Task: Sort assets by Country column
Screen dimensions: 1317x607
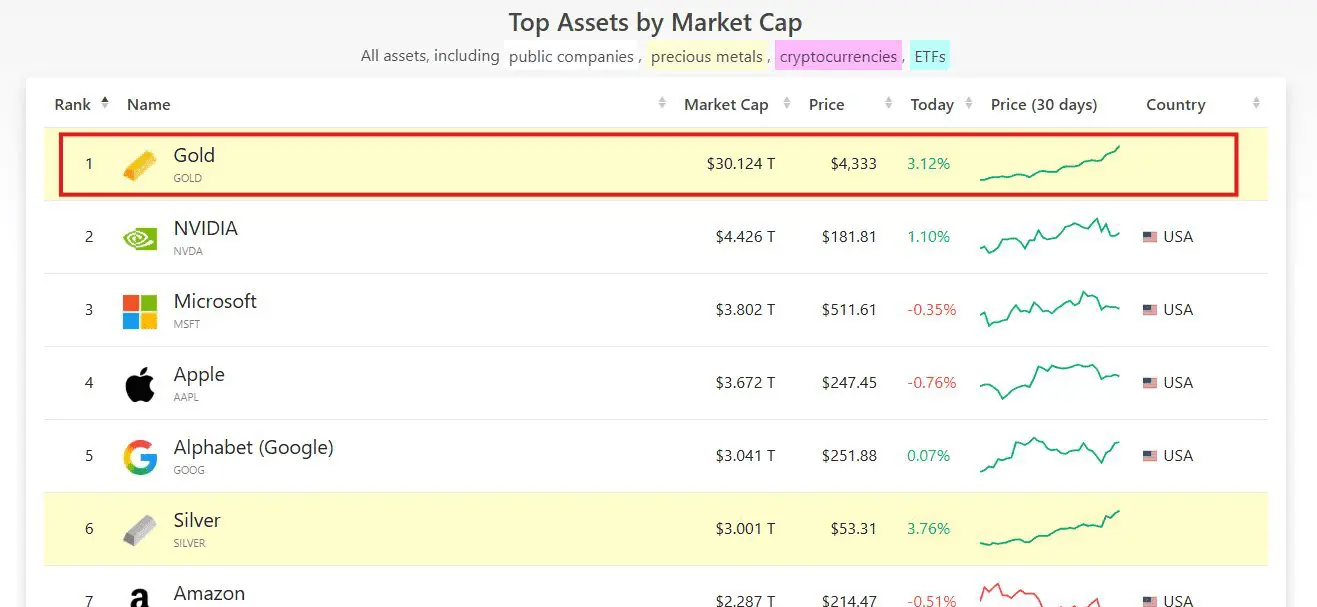Action: click(1175, 105)
